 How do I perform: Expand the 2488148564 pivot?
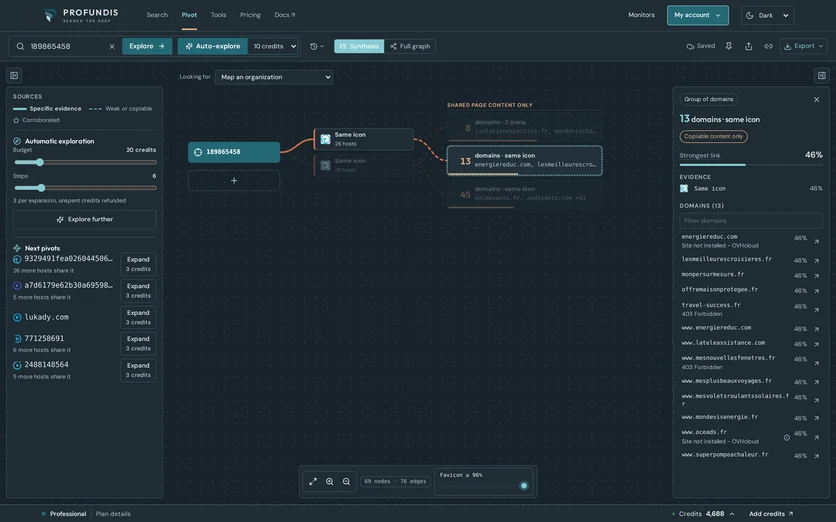(x=138, y=370)
